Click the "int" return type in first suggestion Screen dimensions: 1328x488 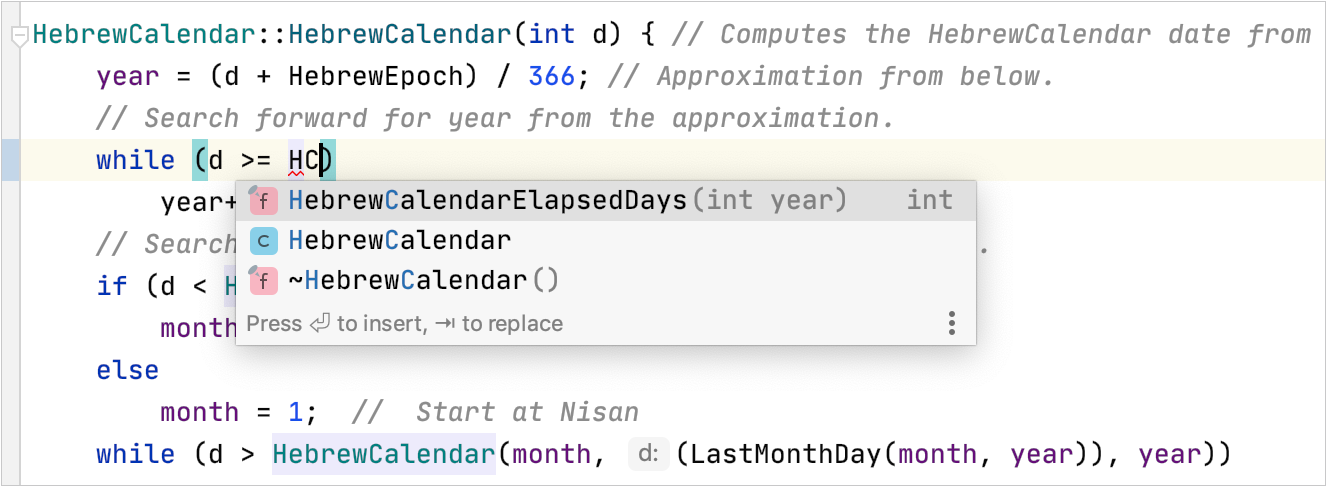929,201
